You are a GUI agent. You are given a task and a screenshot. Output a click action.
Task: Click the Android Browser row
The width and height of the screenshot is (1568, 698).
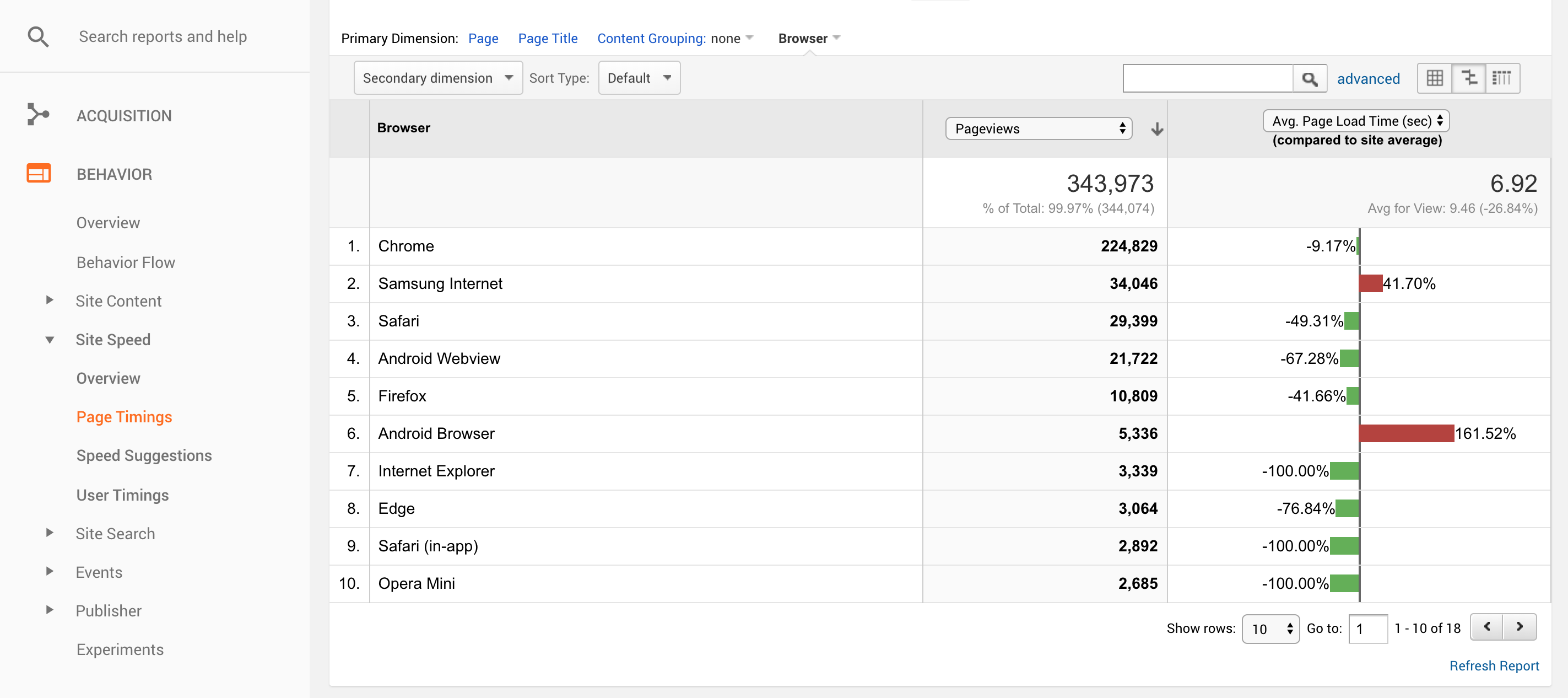tap(940, 434)
